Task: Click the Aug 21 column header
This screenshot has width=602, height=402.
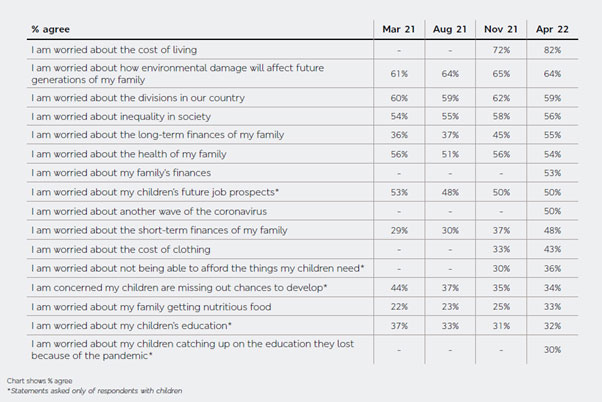Action: 452,28
